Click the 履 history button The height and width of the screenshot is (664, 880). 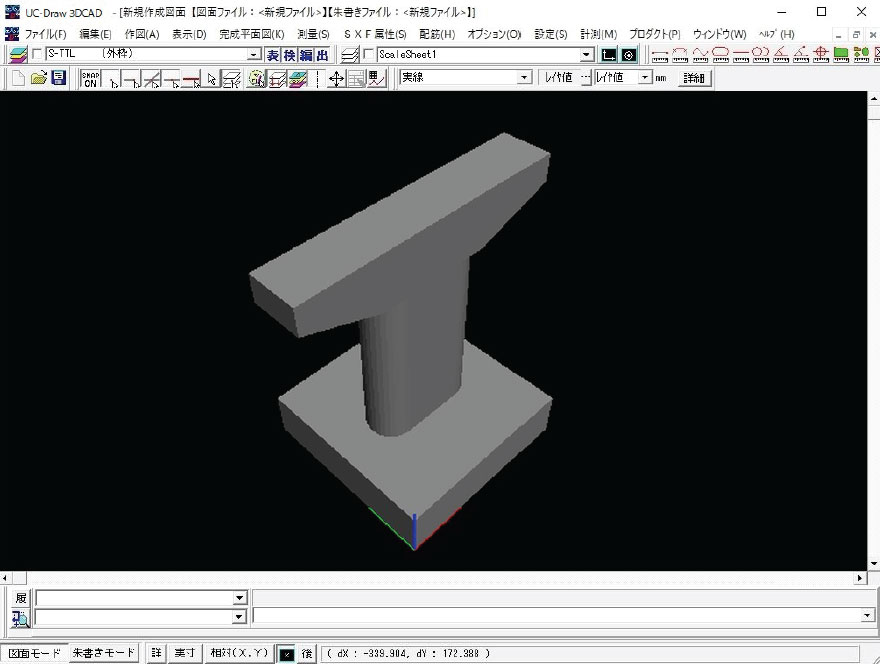pyautogui.click(x=21, y=598)
